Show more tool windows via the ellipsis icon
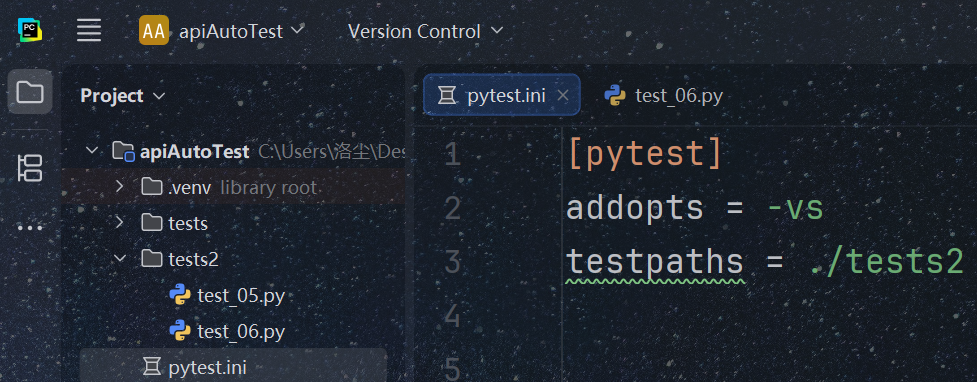977x382 pixels. (x=30, y=227)
